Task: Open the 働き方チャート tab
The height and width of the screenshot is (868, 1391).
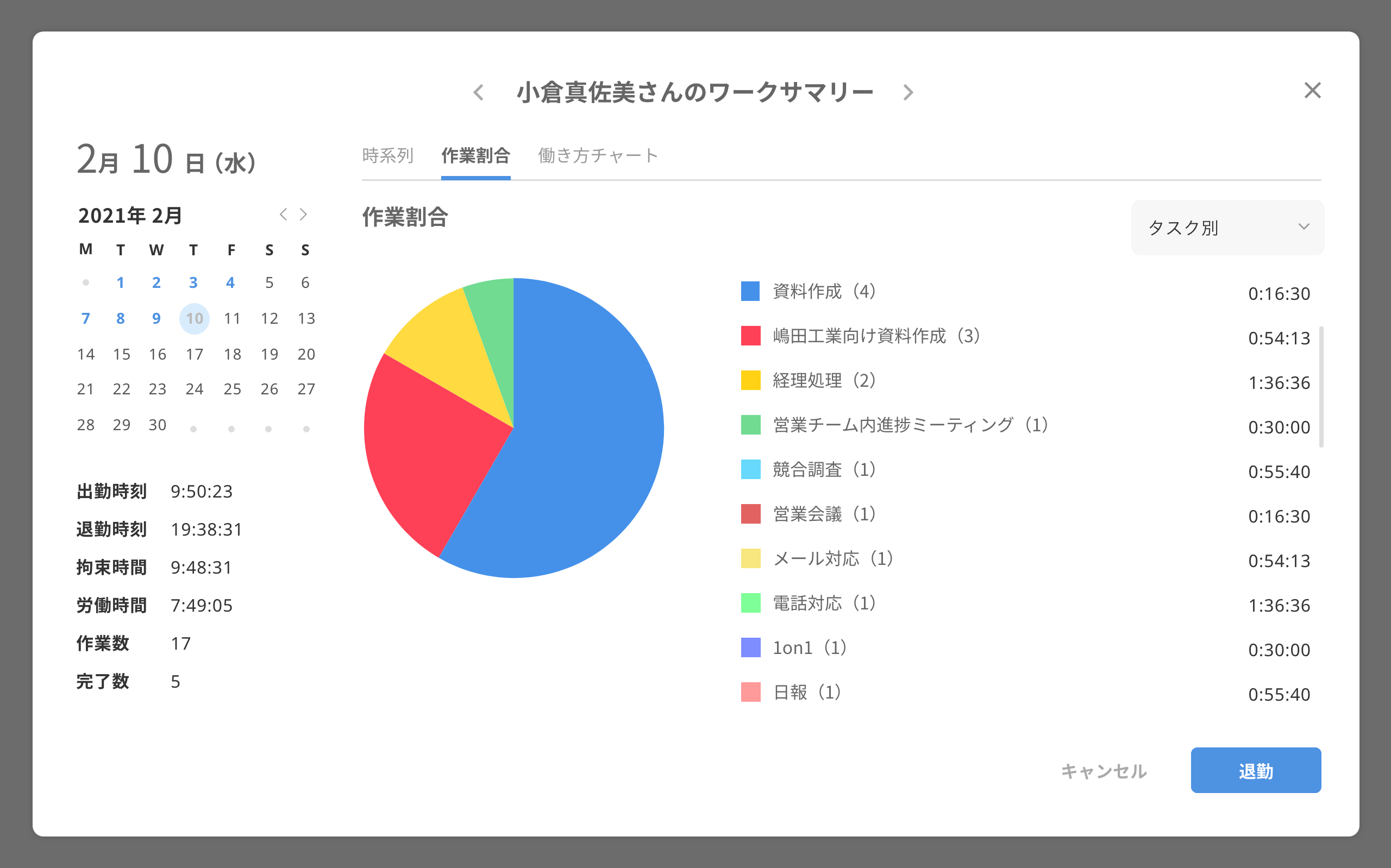Action: (598, 155)
